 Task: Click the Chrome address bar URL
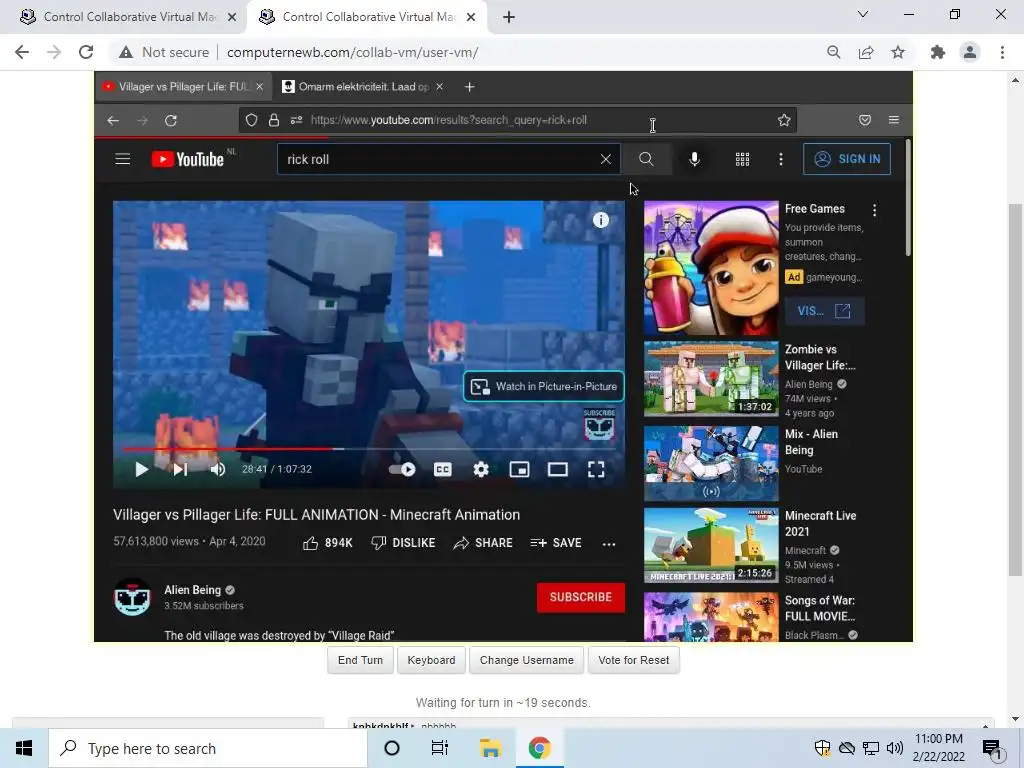(353, 52)
